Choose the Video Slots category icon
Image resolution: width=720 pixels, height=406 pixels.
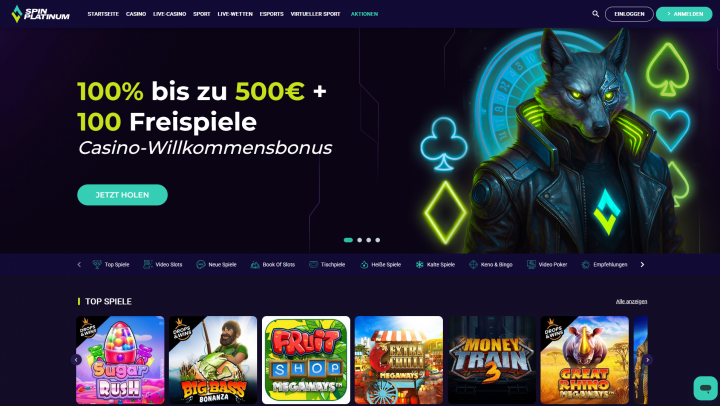tap(147, 265)
